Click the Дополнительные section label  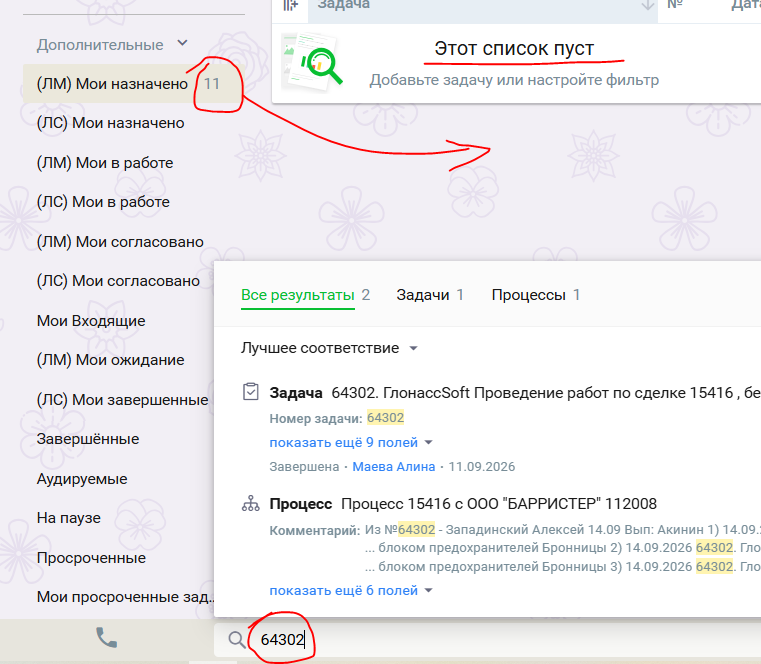[100, 45]
